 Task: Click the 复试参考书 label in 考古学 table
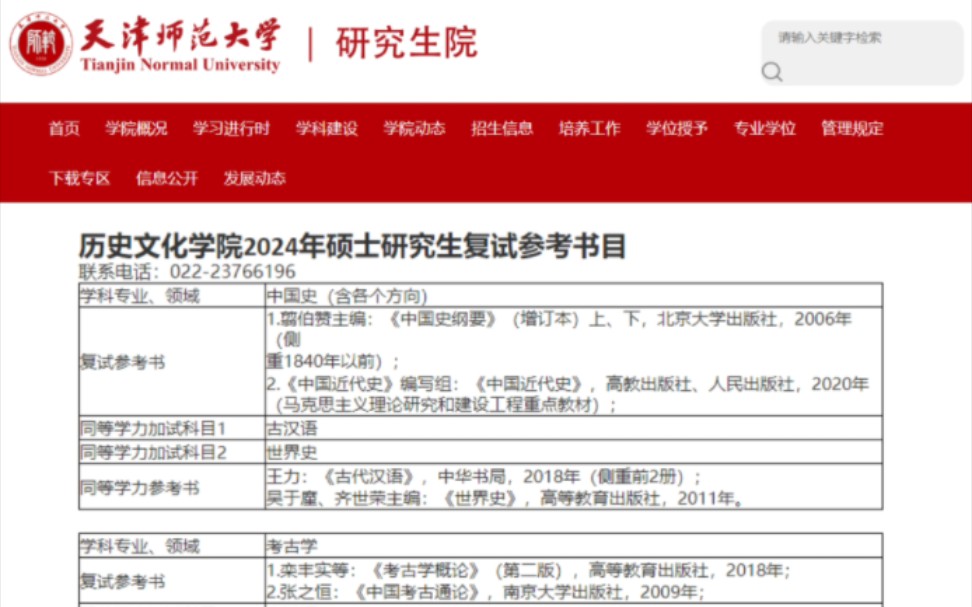(x=123, y=582)
